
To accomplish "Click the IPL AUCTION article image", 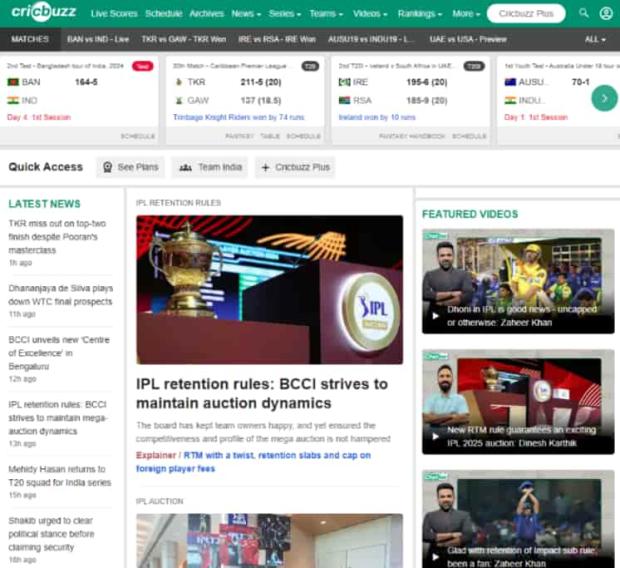I will coord(270,541).
